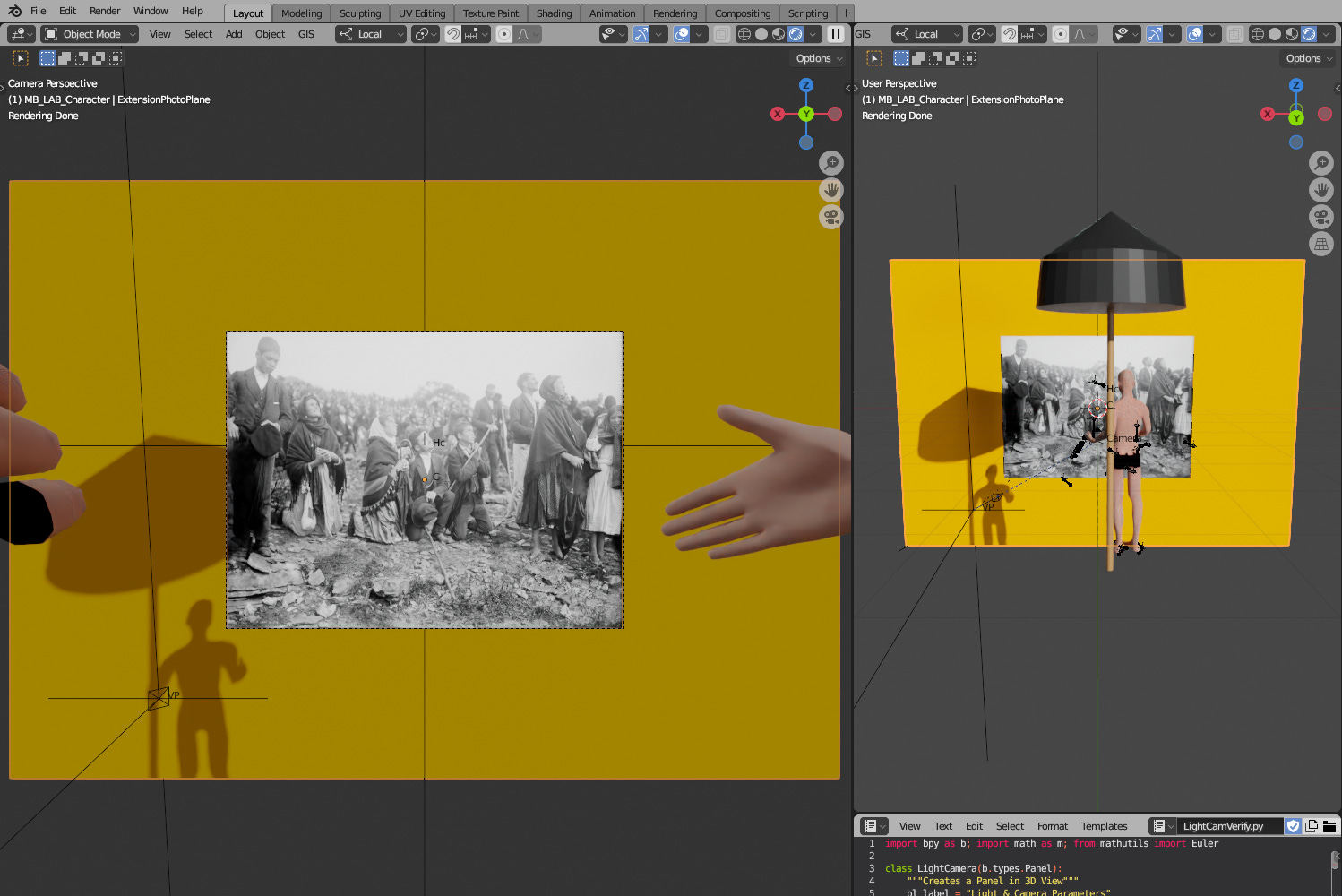The width and height of the screenshot is (1342, 896).
Task: Open snap-to options dropdown in left viewport
Action: click(477, 34)
